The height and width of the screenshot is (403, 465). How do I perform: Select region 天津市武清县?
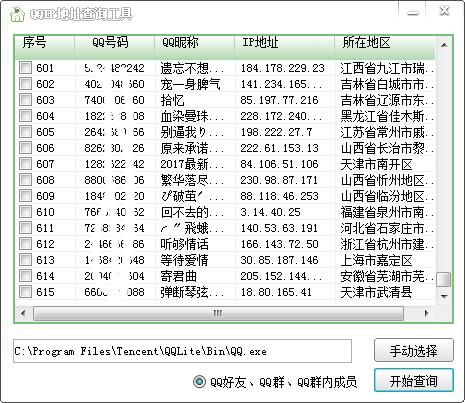[x=376, y=292]
